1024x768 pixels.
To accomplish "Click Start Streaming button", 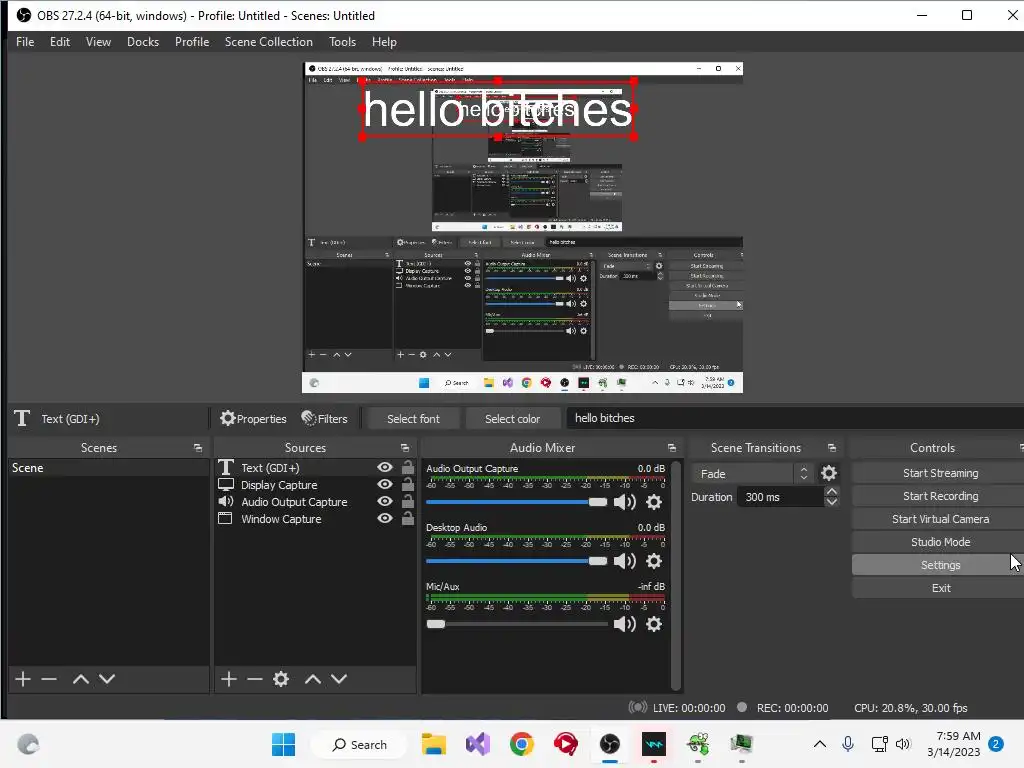I will (x=940, y=473).
